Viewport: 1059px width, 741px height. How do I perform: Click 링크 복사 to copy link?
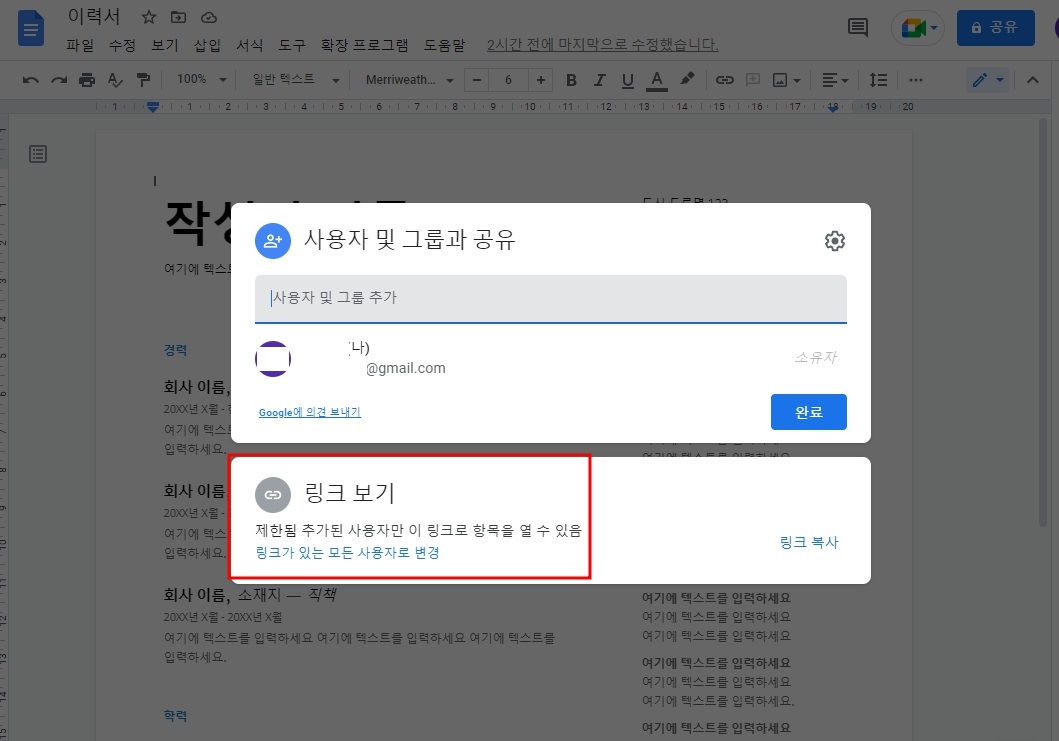point(809,542)
